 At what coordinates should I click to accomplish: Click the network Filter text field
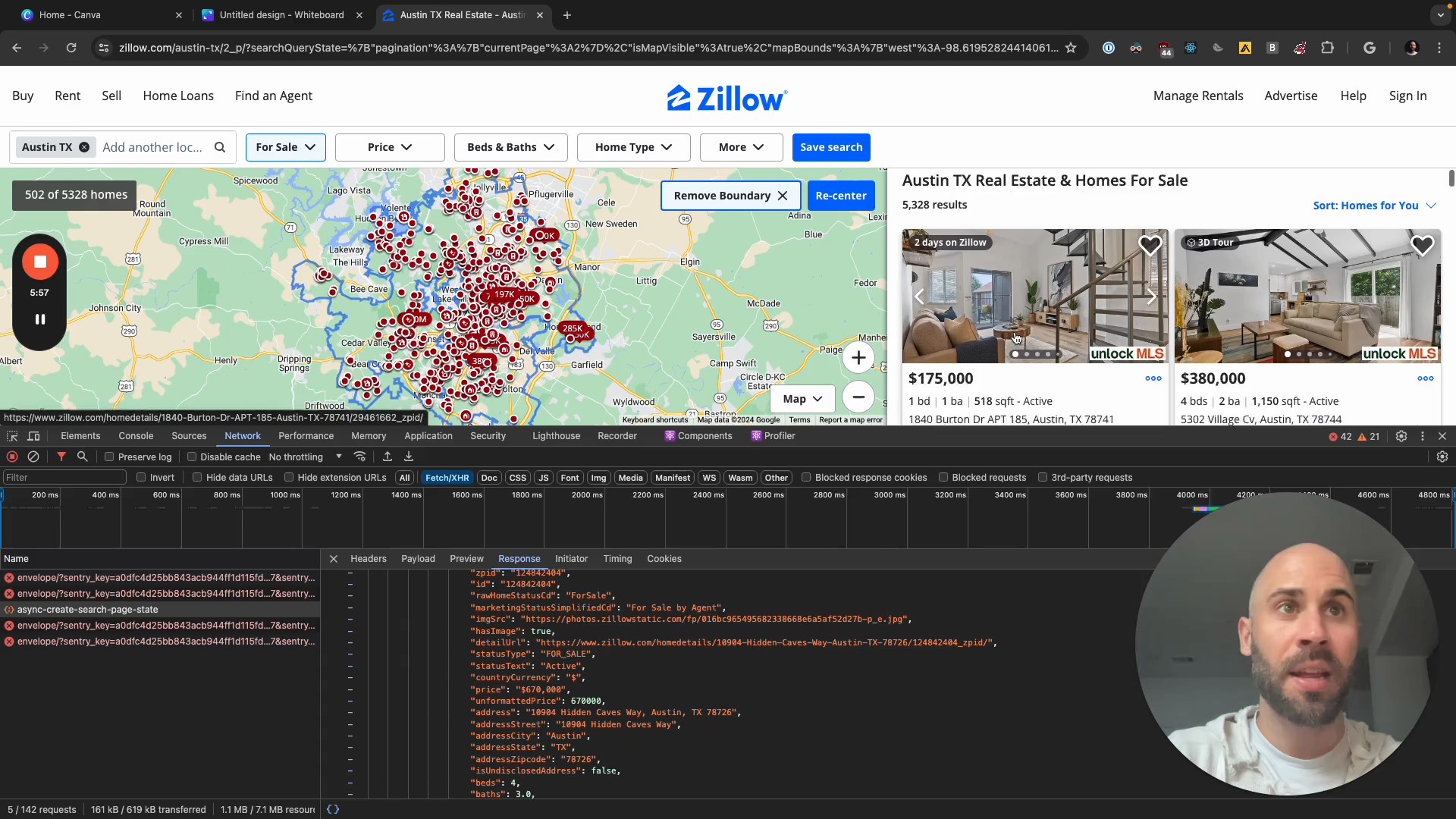[x=64, y=478]
